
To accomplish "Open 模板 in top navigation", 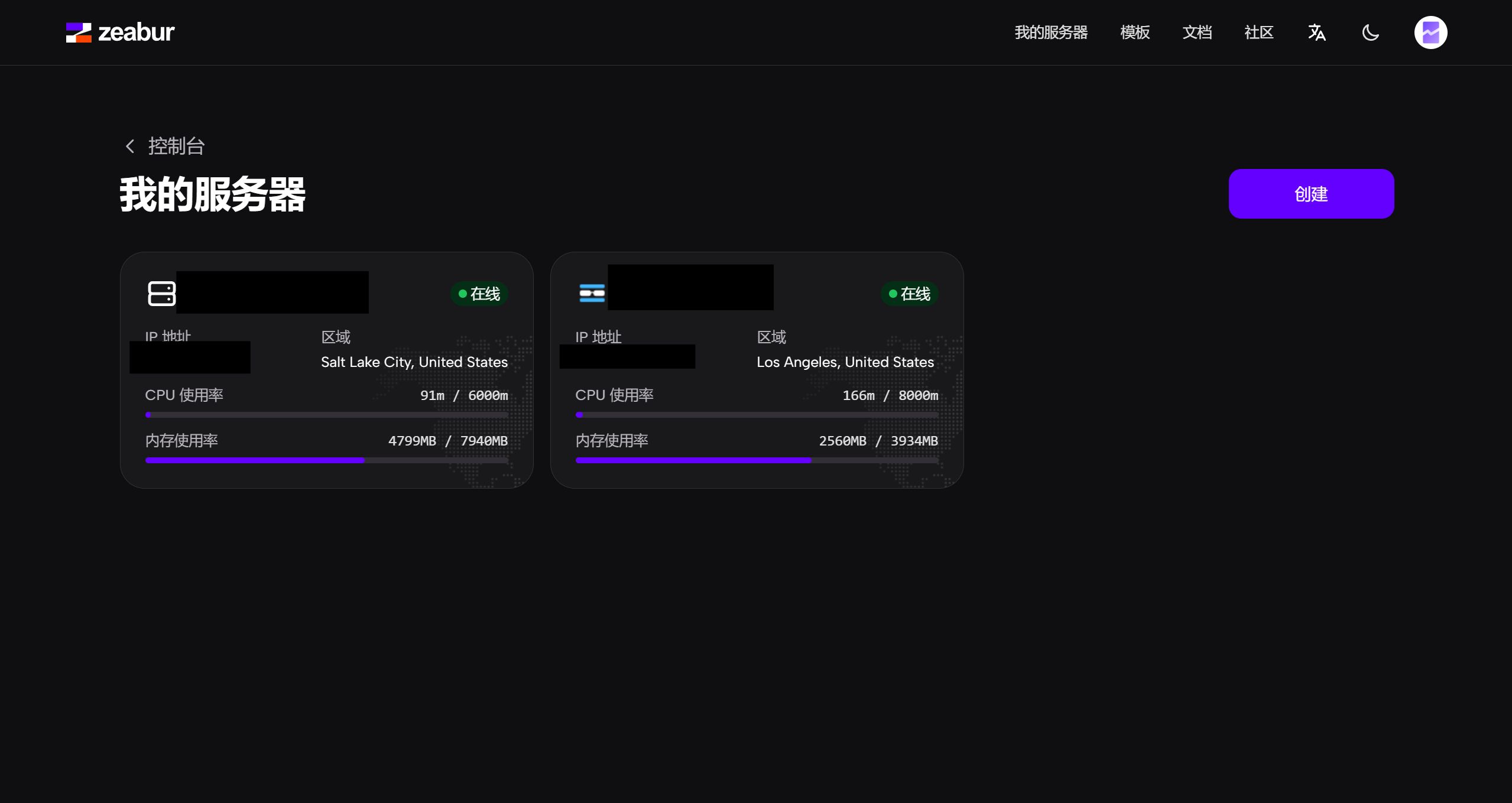I will tap(1135, 32).
